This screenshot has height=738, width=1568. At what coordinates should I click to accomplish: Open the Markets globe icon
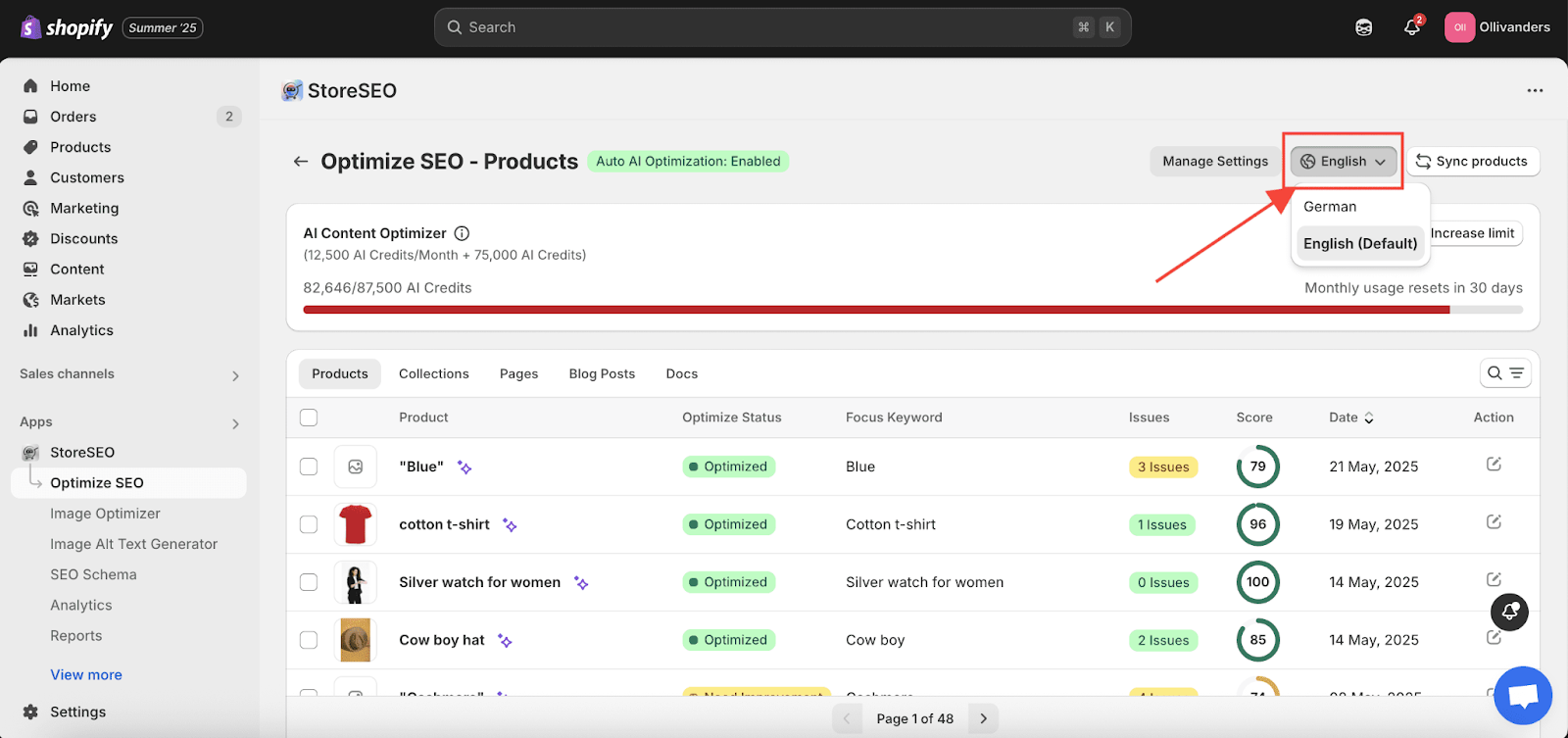[30, 300]
